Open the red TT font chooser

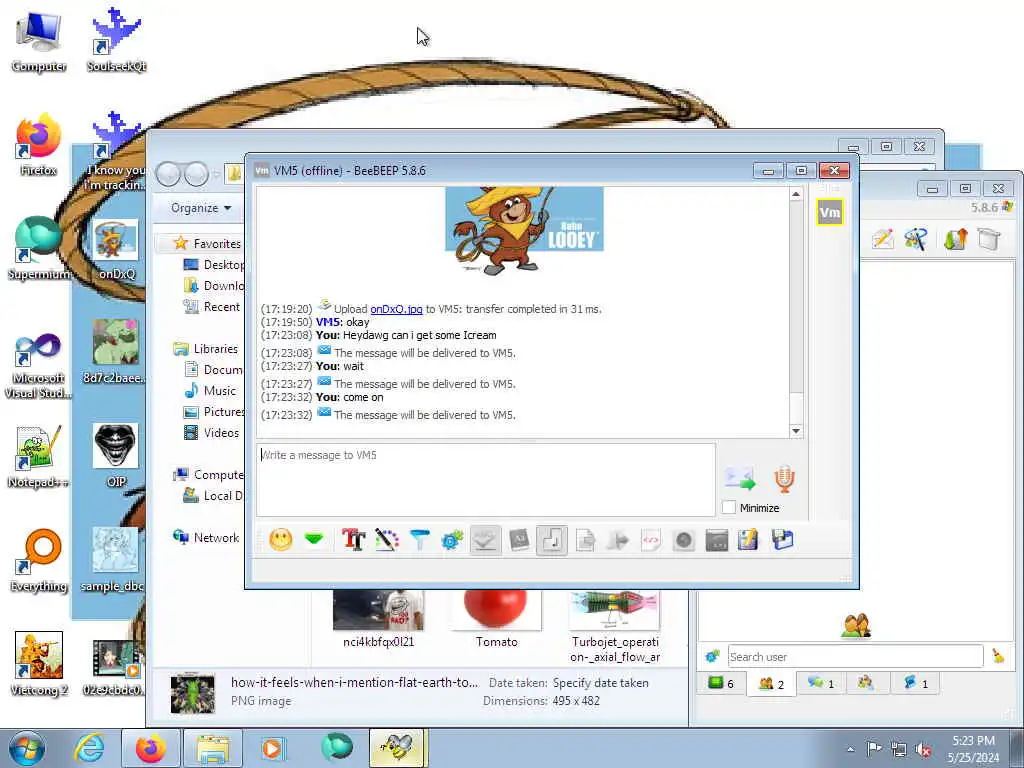353,540
